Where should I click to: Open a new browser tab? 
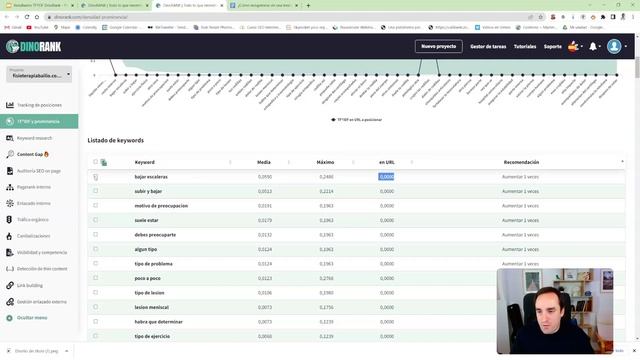pyautogui.click(x=308, y=5)
